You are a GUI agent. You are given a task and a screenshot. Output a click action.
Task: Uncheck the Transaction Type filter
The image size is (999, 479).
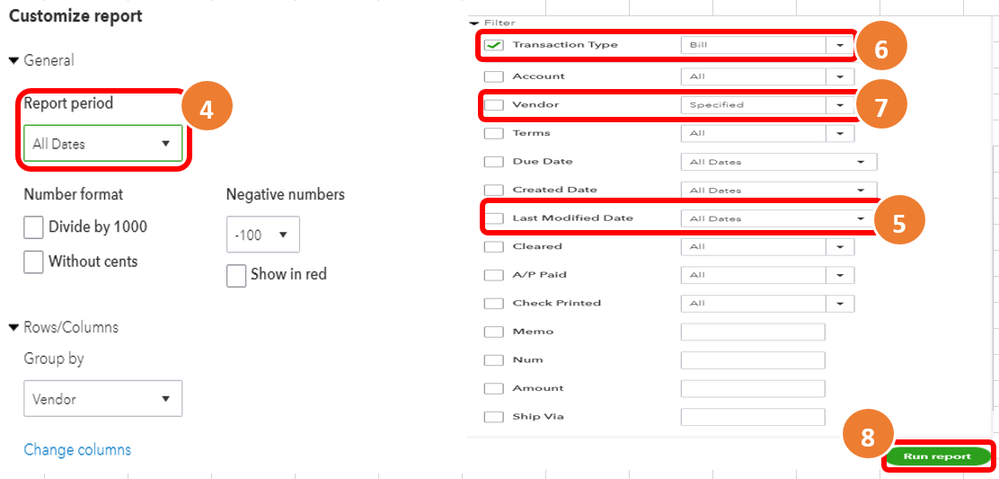tap(494, 45)
